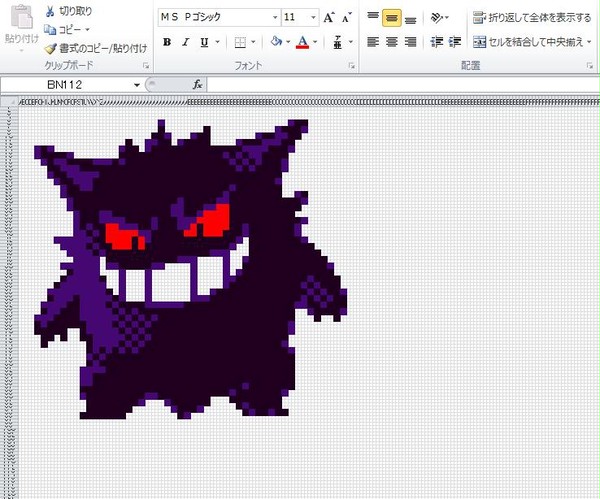Viewport: 600px width, 499px height.
Task: Open phonetic guide dropdown arrow
Action: 351,42
